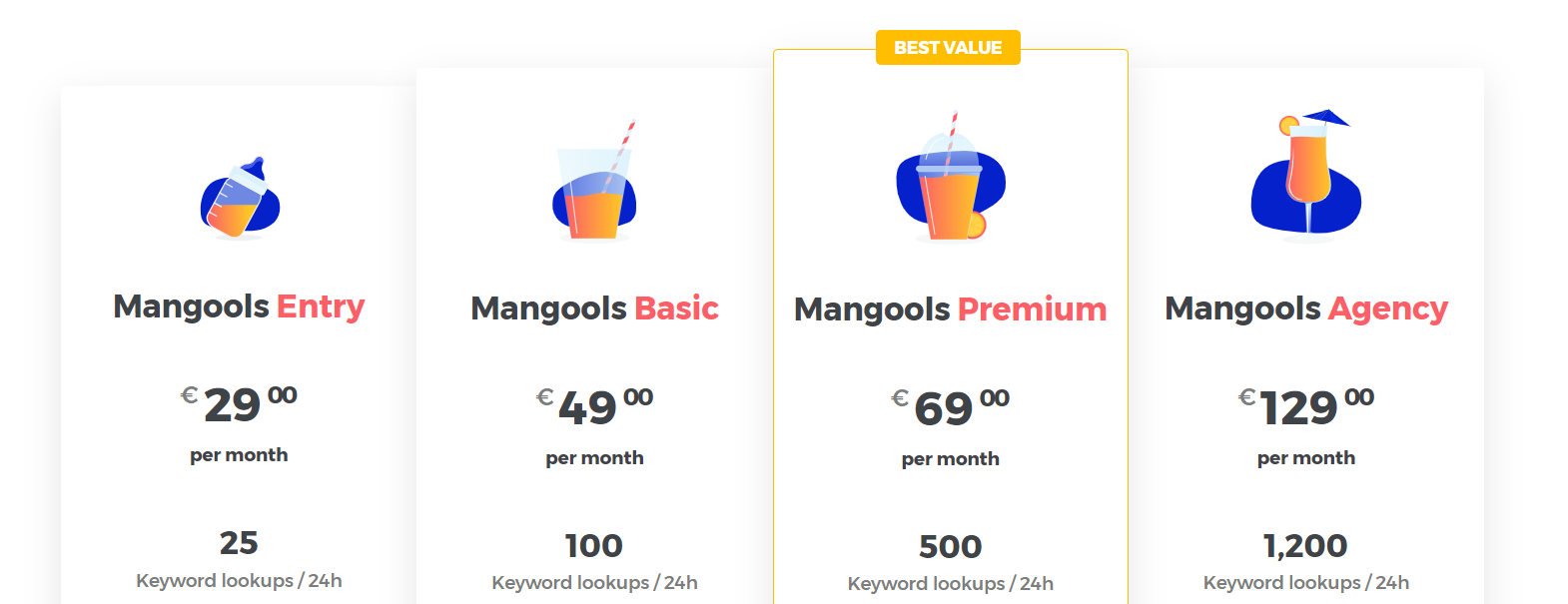Screen dimensions: 1568x604
Task: Click the 100 keyword lookups figure
Action: tap(594, 545)
